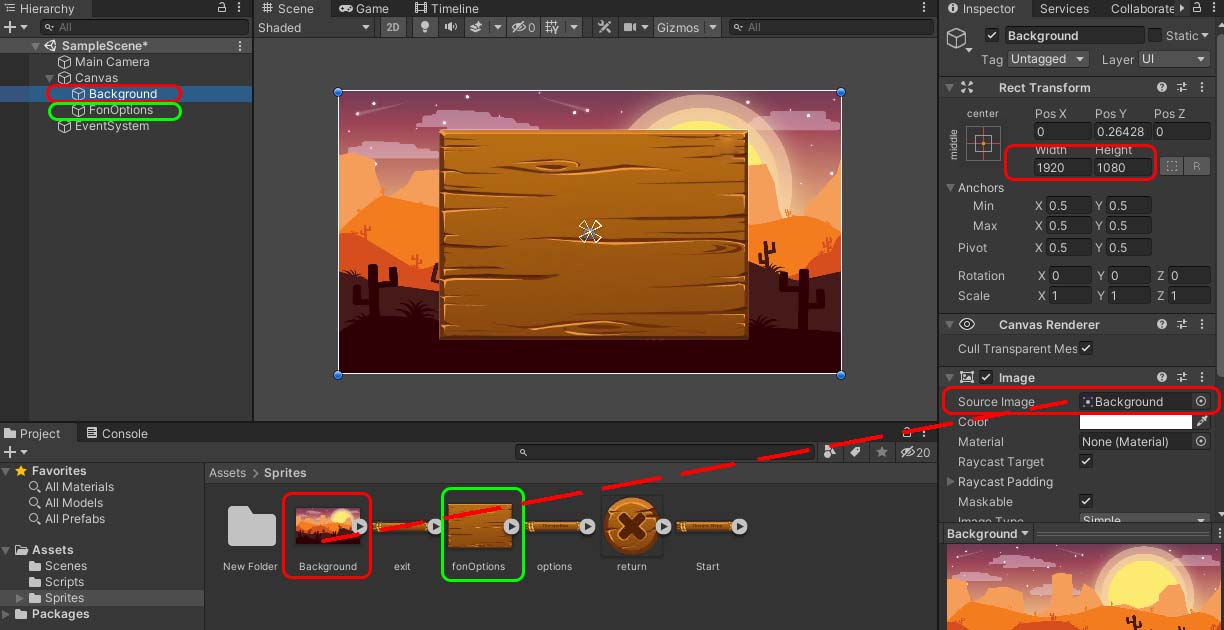Open the Image Color swatch

click(x=1136, y=422)
